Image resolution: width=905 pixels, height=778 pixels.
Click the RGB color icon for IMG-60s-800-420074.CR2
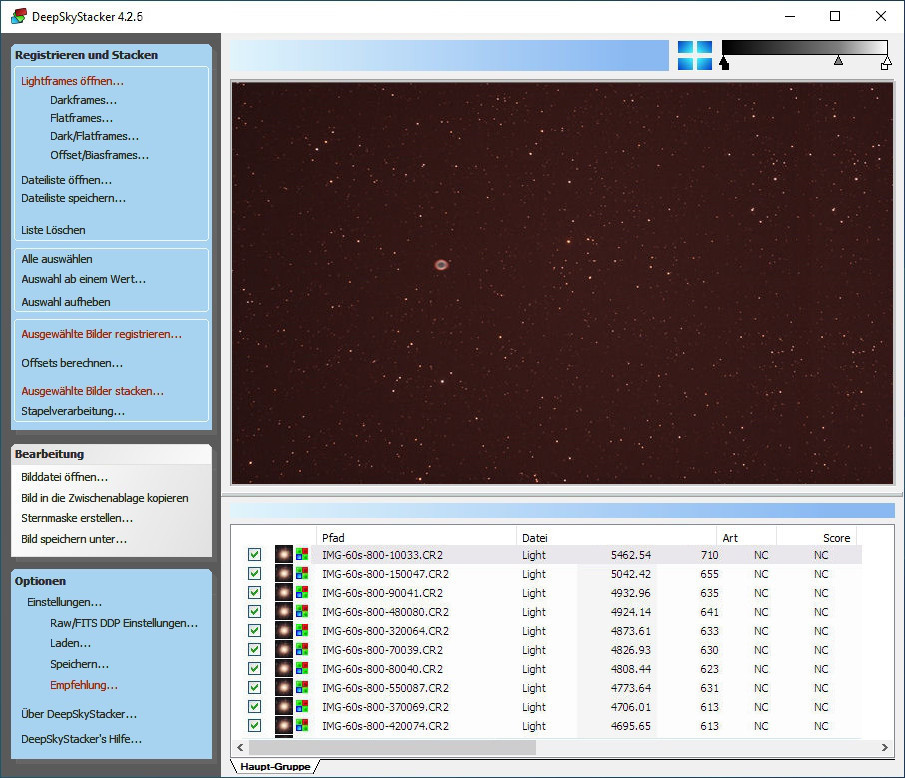coord(301,726)
